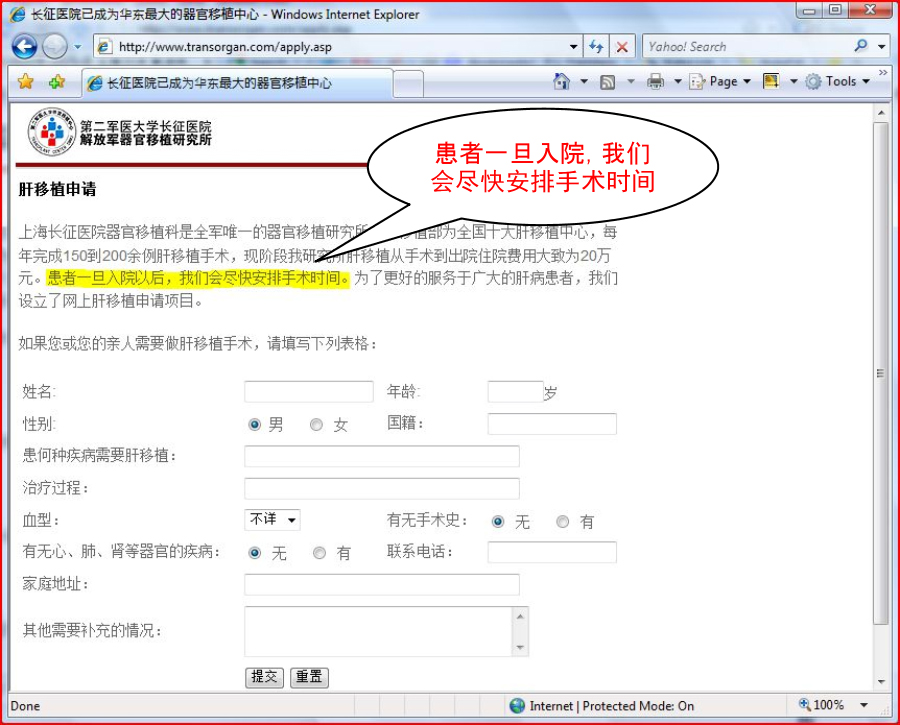900x725 pixels.
Task: Open the zoom level 100% dropdown
Action: click(864, 705)
